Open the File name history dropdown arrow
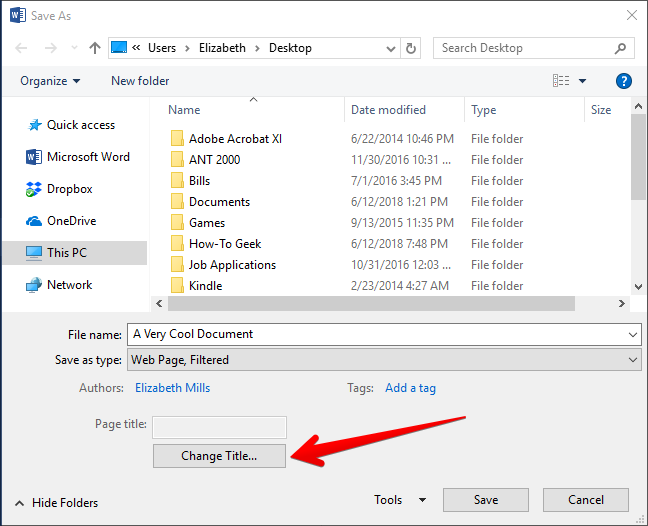648x526 pixels. click(x=633, y=335)
